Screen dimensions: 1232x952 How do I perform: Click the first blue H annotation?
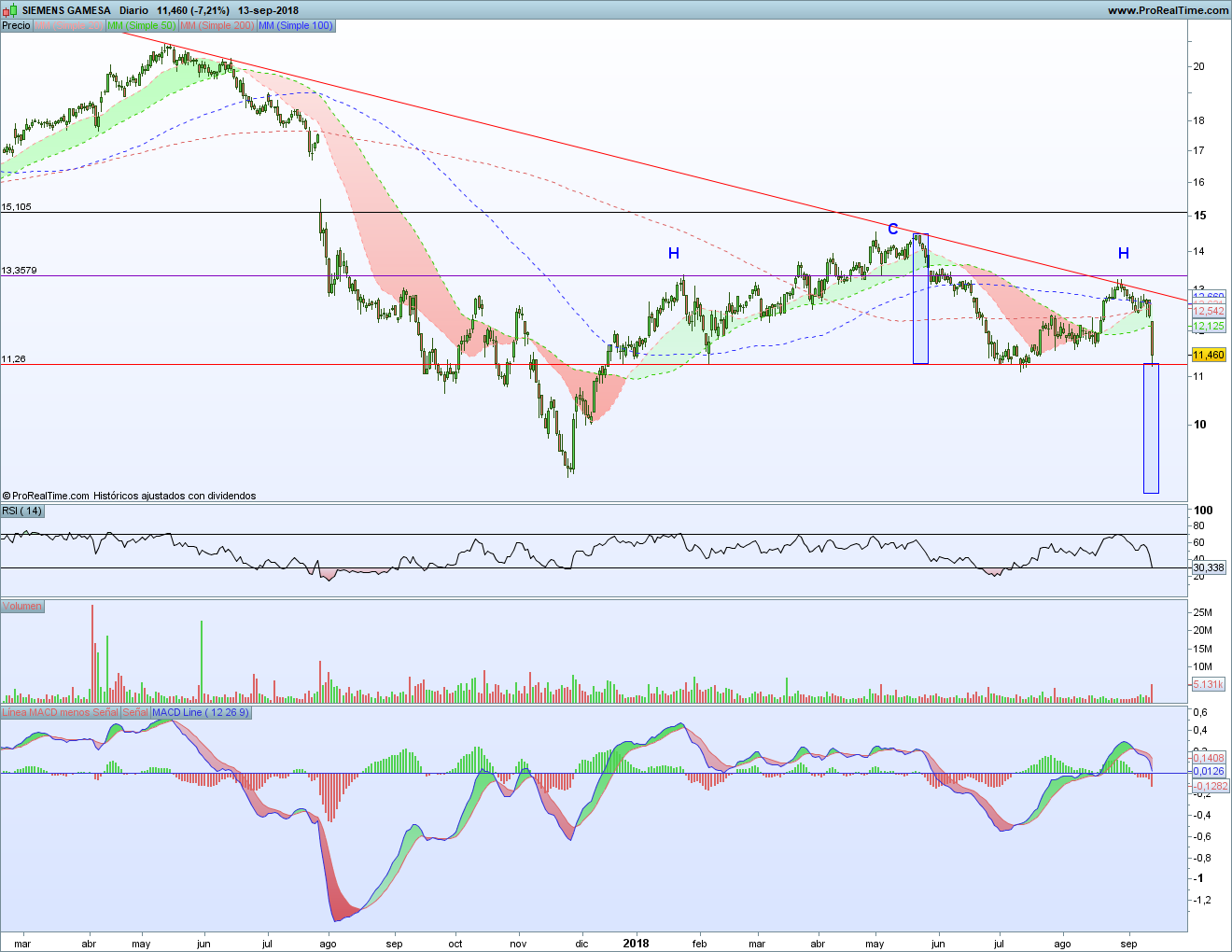click(x=674, y=254)
